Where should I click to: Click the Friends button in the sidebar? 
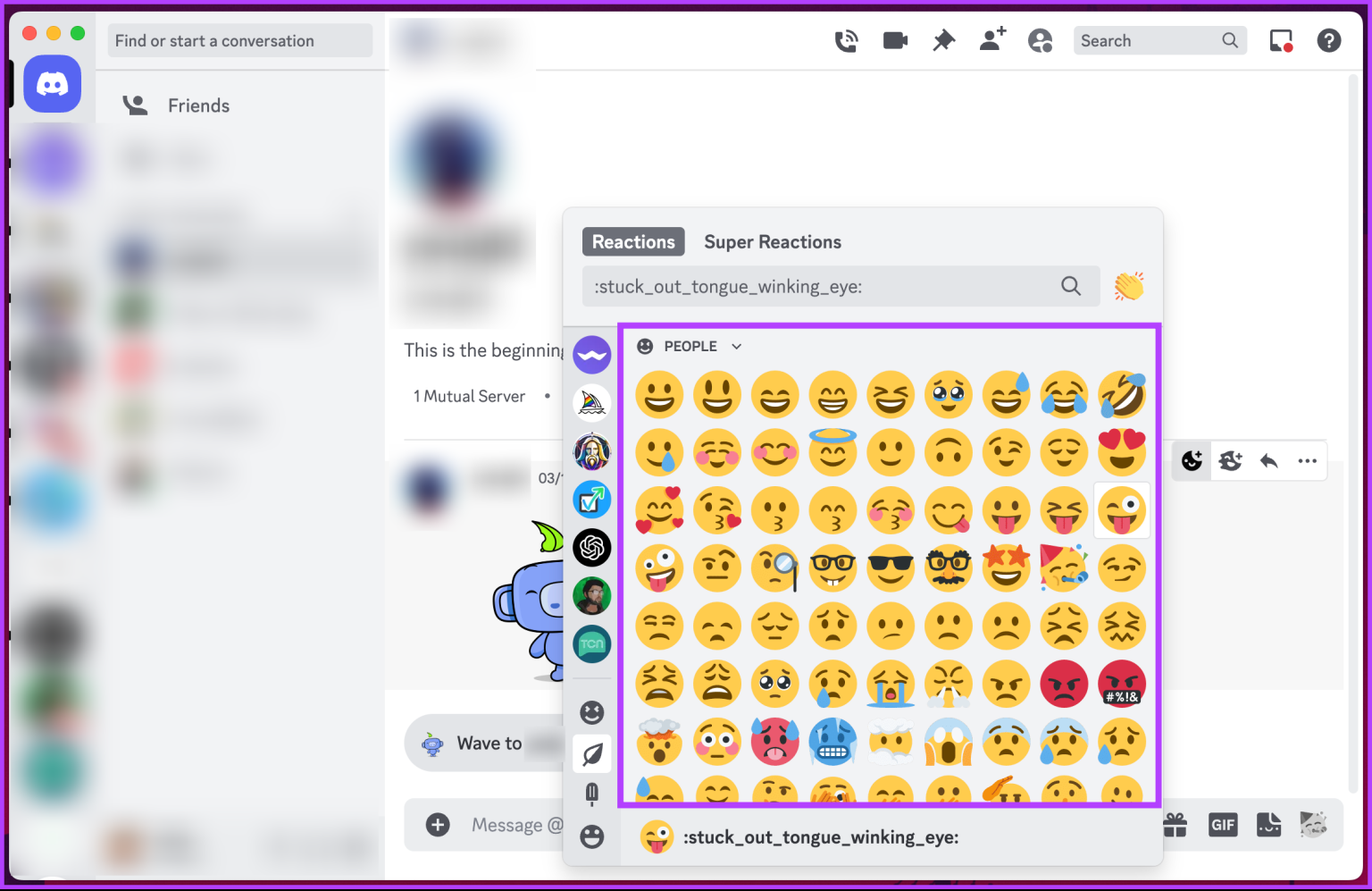pos(198,105)
